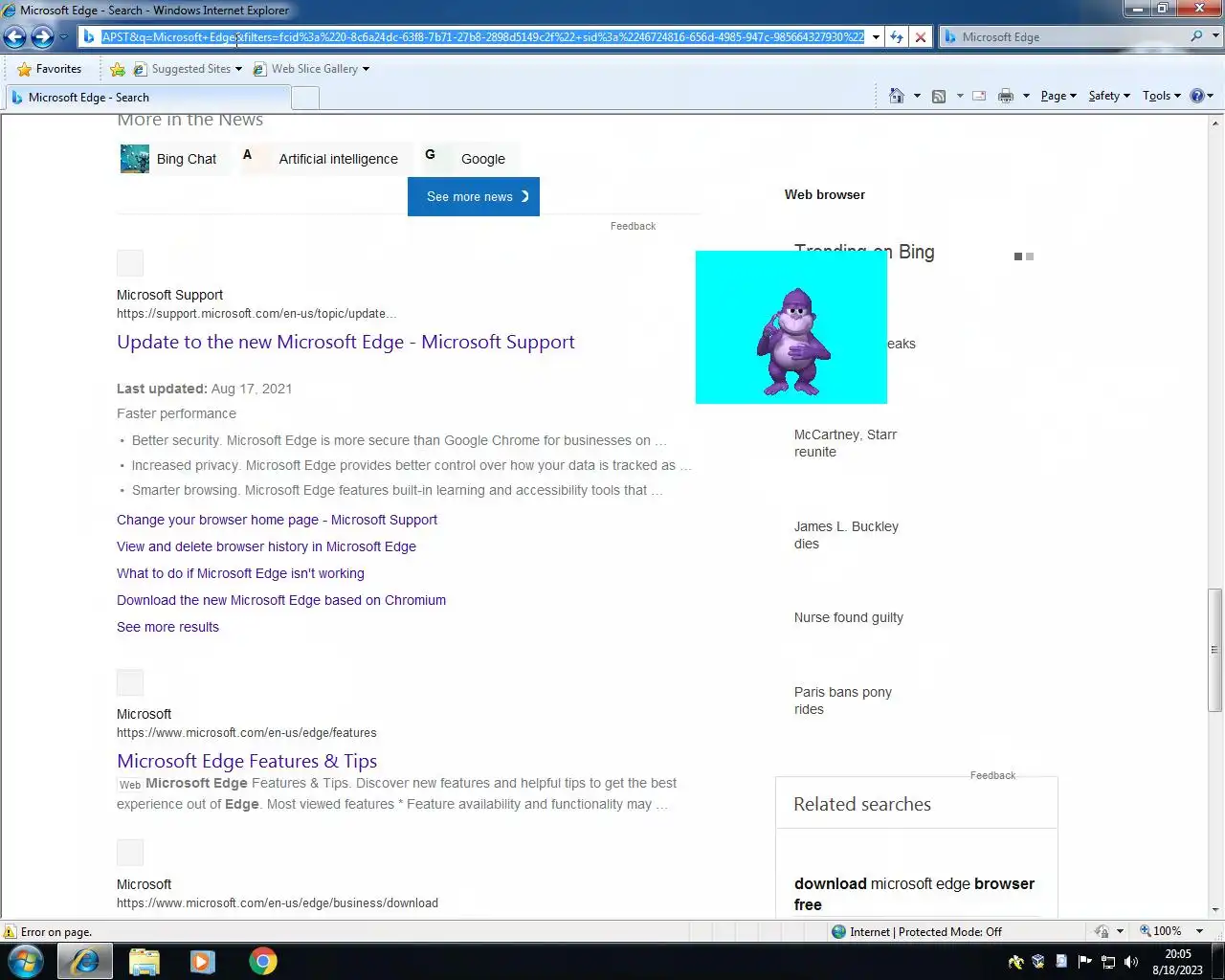Click the volume speaker tray icon
Image resolution: width=1225 pixels, height=980 pixels.
coord(1131,962)
